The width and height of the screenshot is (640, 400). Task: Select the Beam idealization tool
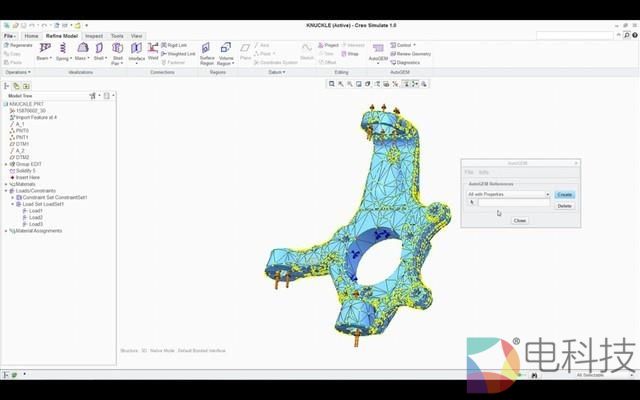click(44, 48)
